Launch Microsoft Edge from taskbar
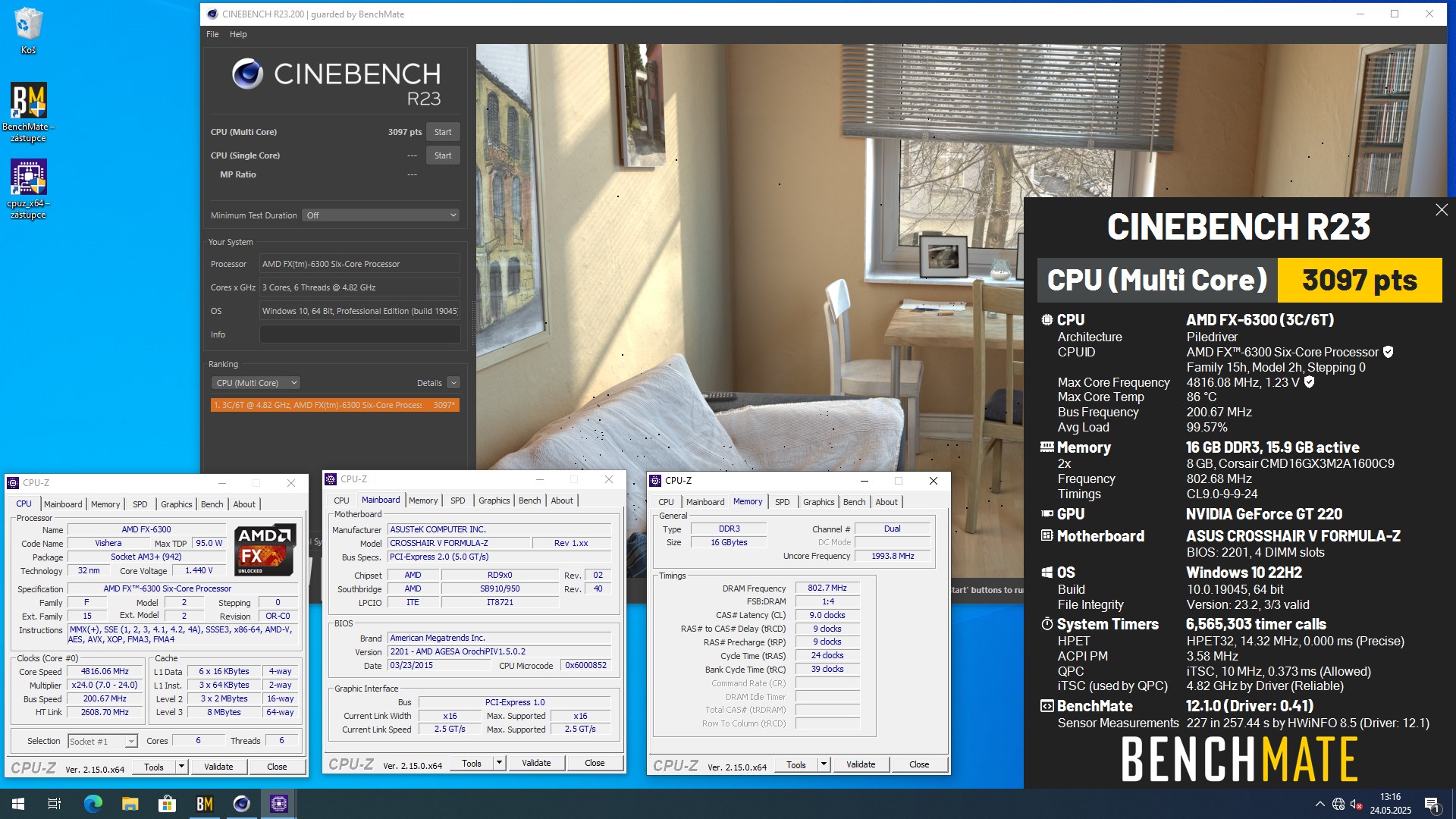The height and width of the screenshot is (819, 1456). click(x=93, y=804)
